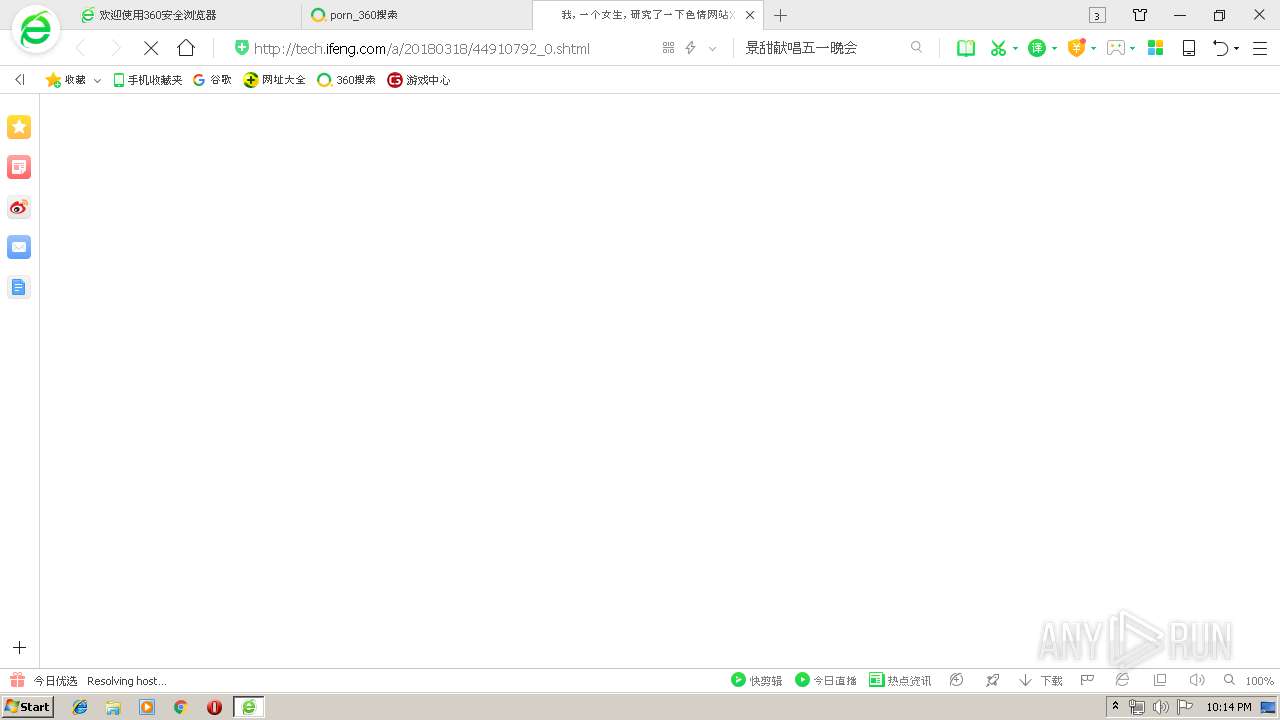
Task: Open the colorful extensions grid icon
Action: [x=1155, y=48]
